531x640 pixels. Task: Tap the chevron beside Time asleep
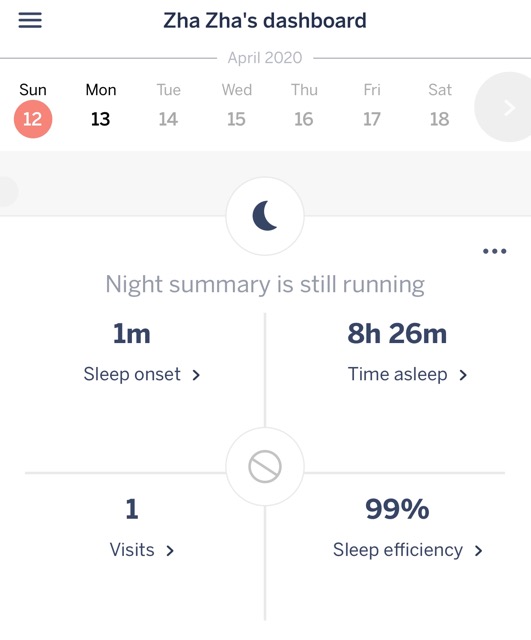(463, 375)
